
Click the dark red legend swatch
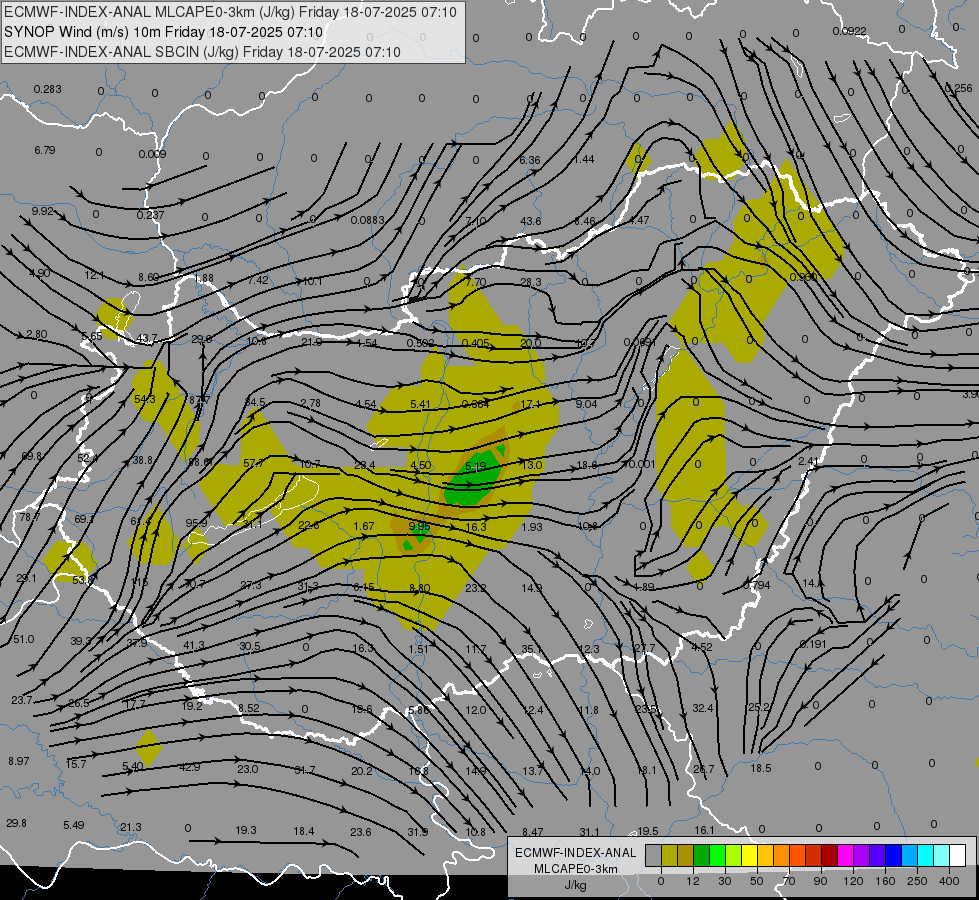(x=830, y=855)
